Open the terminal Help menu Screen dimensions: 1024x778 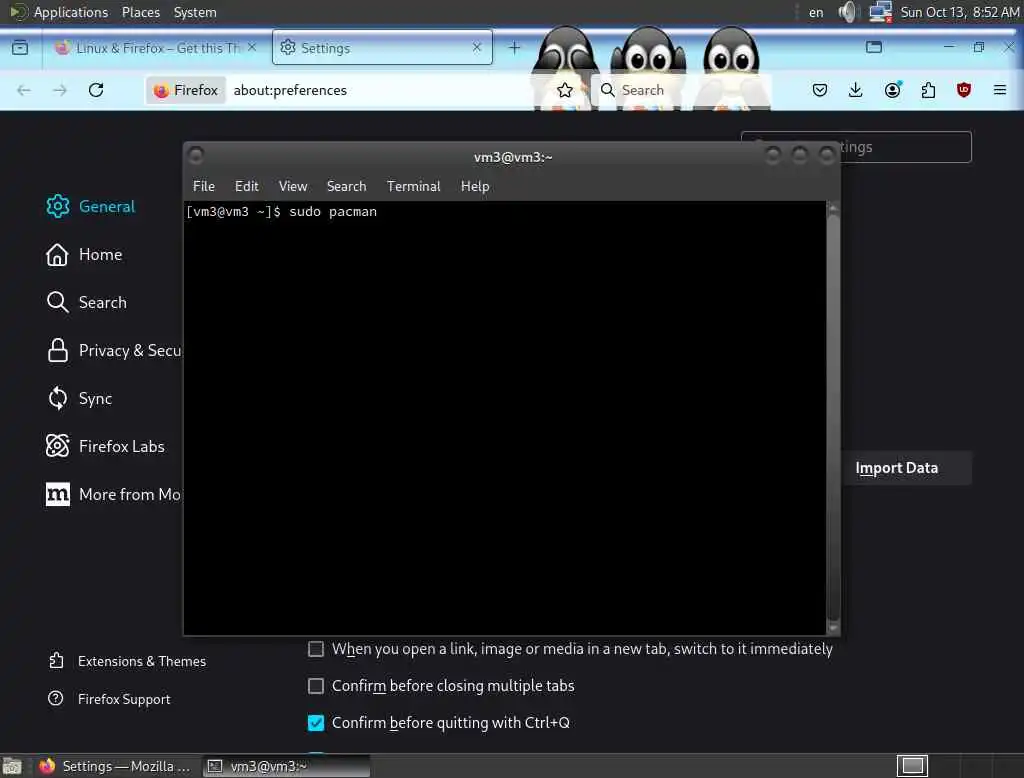(x=475, y=186)
